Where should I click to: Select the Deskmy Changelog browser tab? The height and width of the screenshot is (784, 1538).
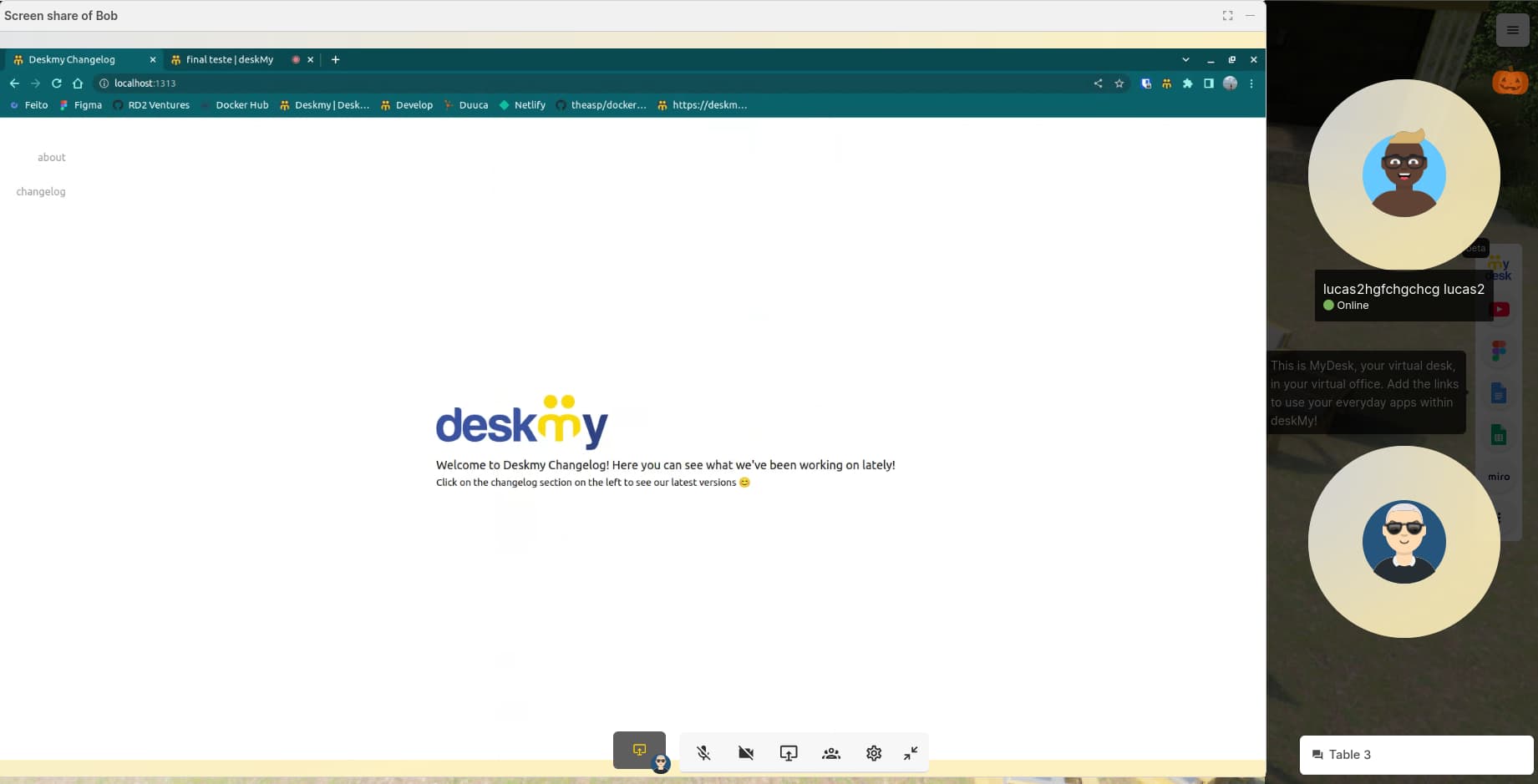pyautogui.click(x=72, y=60)
